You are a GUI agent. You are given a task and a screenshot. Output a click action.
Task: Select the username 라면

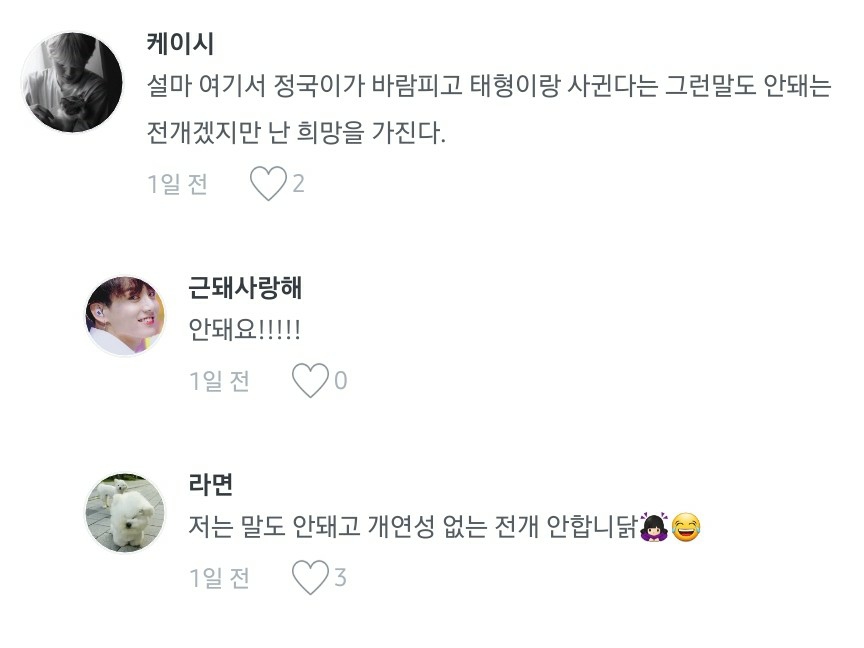coord(210,485)
